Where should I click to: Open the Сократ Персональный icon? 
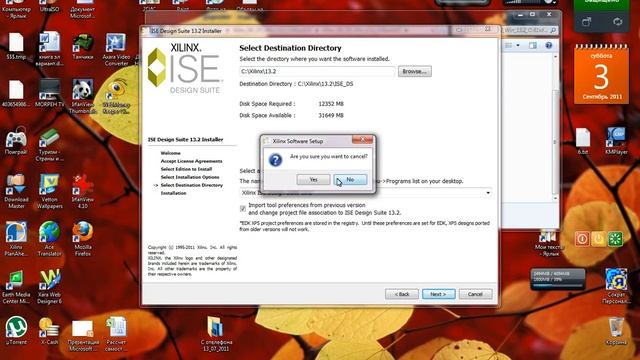coord(616,286)
